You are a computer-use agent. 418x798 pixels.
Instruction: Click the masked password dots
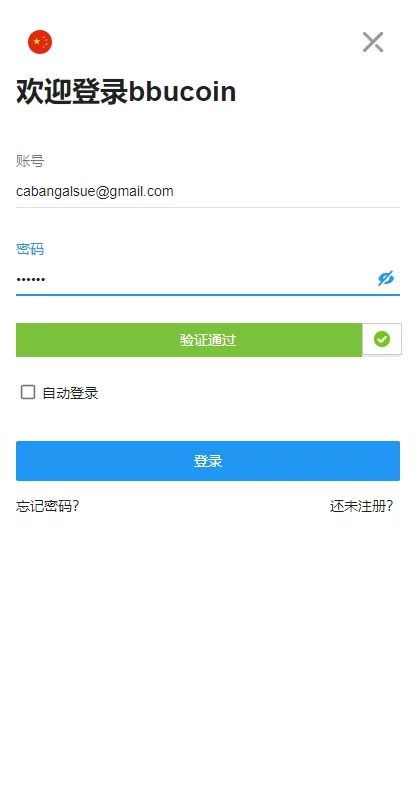tap(31, 279)
